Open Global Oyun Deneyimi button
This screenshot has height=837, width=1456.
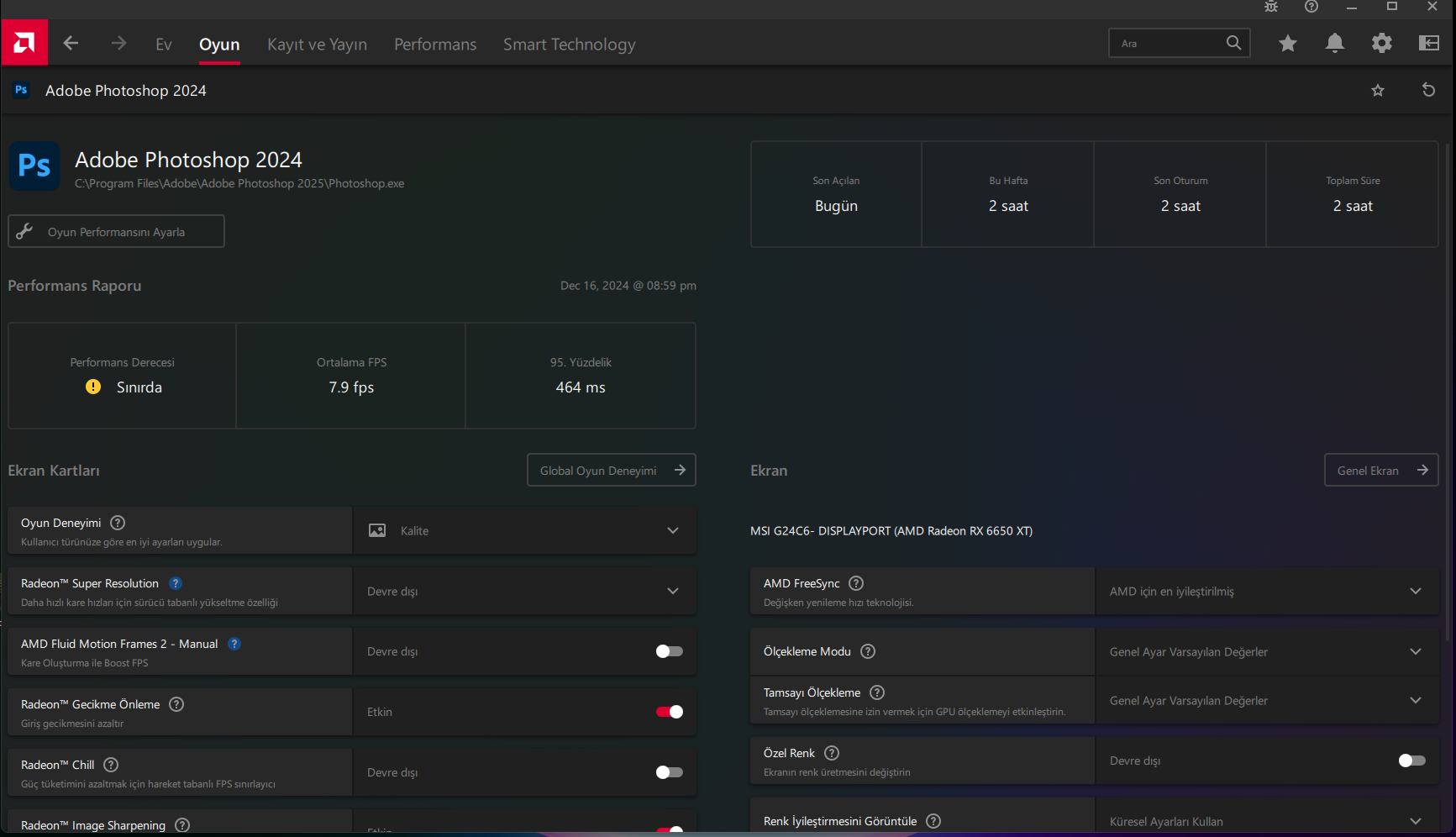tap(612, 470)
